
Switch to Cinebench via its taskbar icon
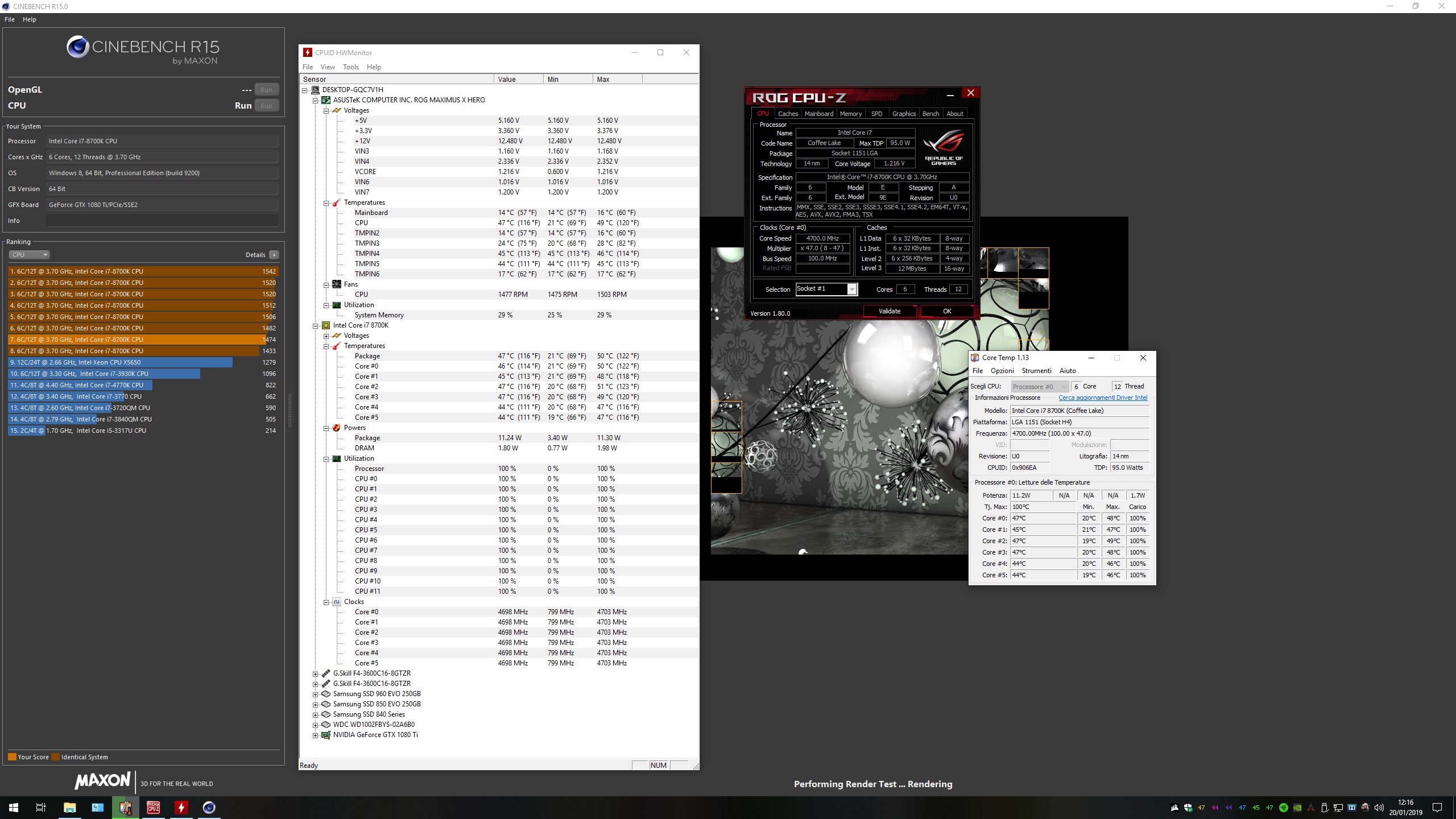(x=209, y=808)
